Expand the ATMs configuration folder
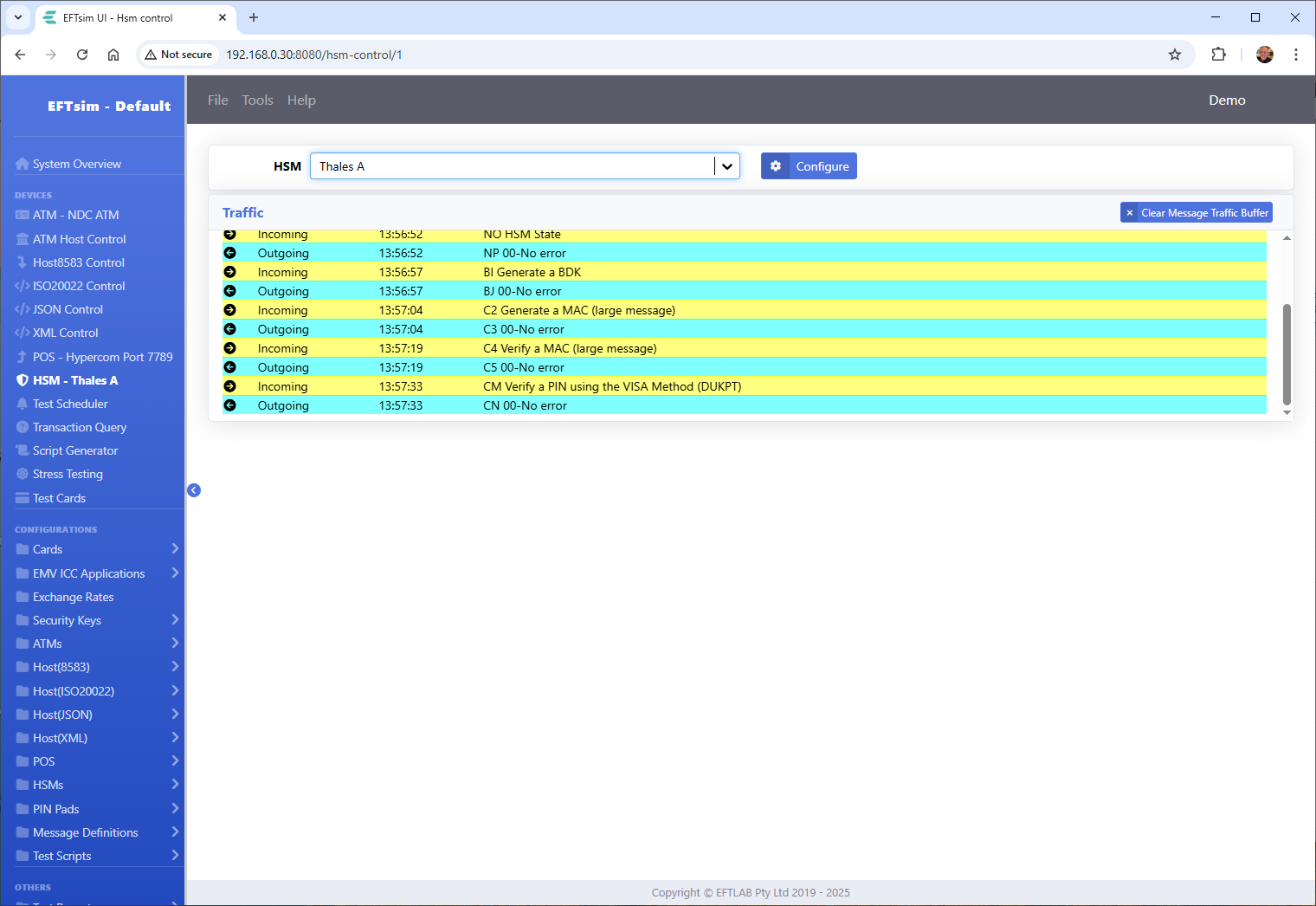Image resolution: width=1316 pixels, height=906 pixels. [175, 644]
